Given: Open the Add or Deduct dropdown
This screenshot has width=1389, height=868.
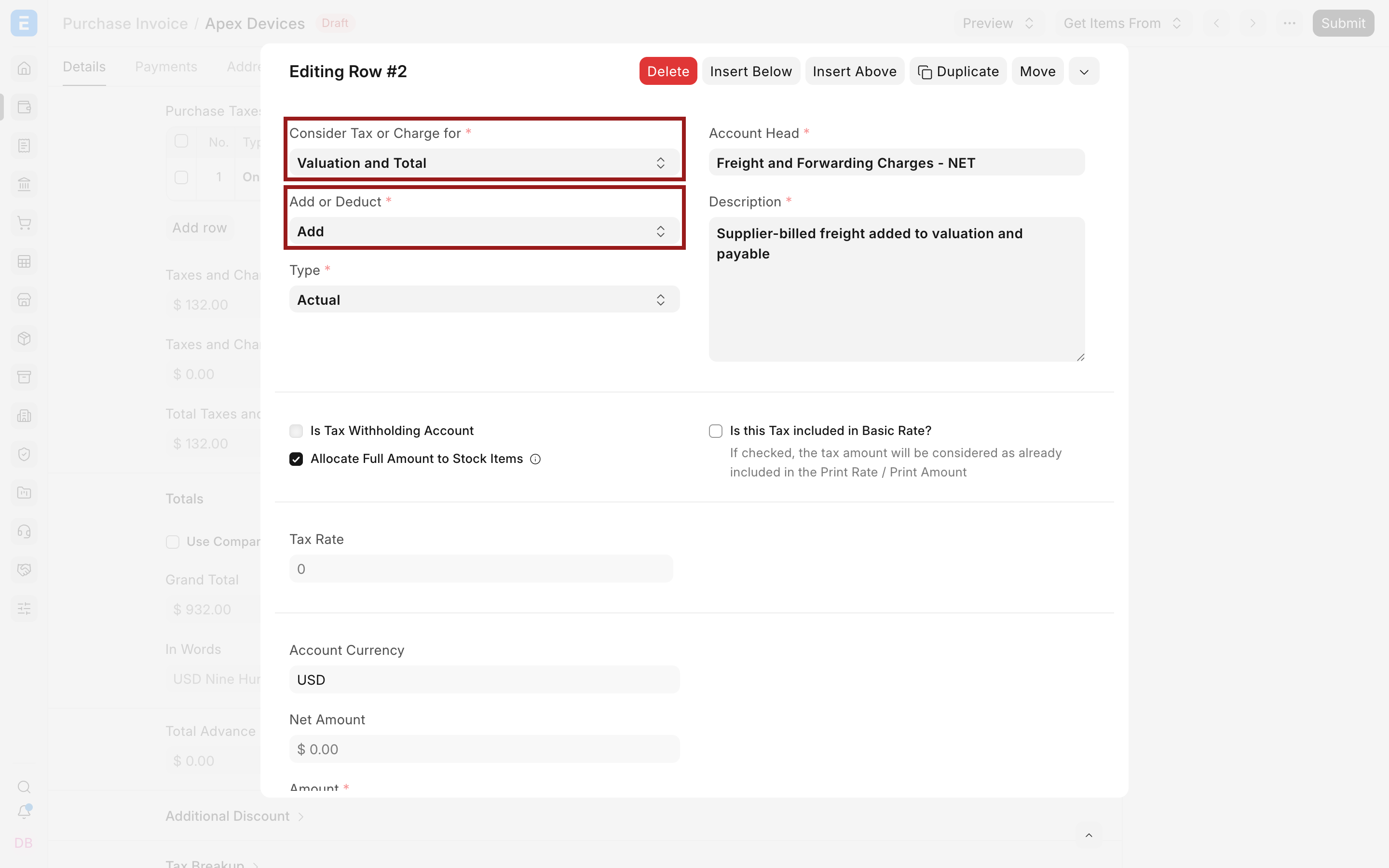Looking at the screenshot, I should coord(484,231).
